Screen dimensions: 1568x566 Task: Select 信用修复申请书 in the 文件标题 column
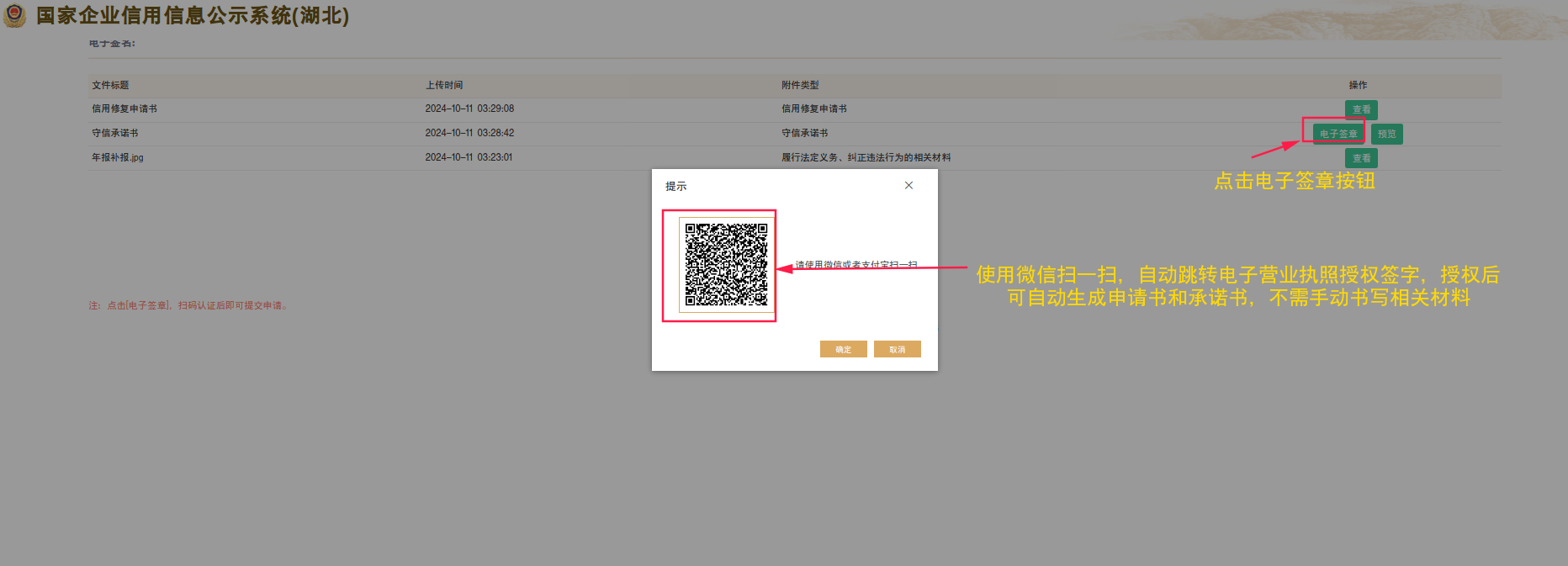(124, 108)
